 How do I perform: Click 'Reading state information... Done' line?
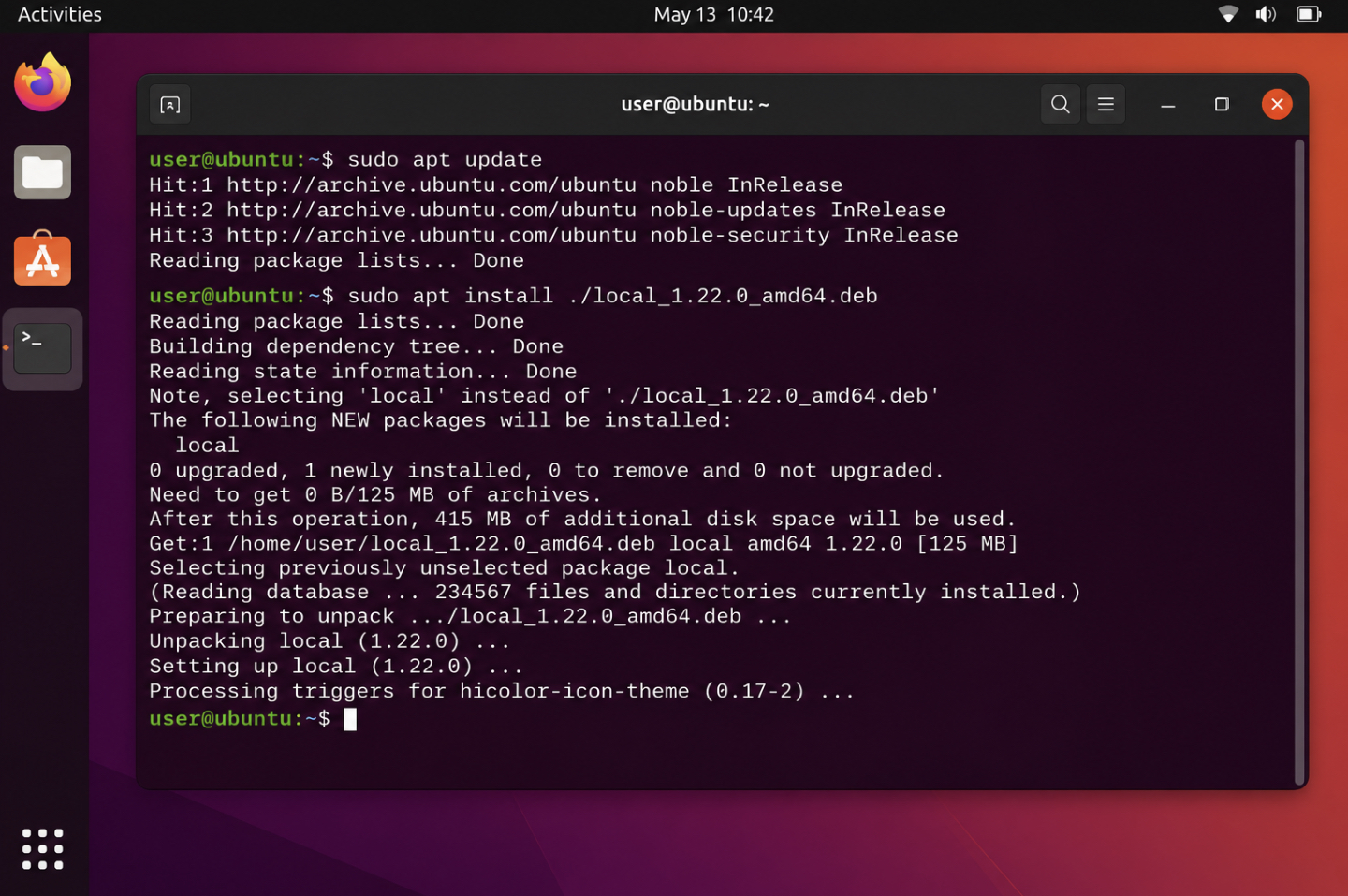click(362, 372)
